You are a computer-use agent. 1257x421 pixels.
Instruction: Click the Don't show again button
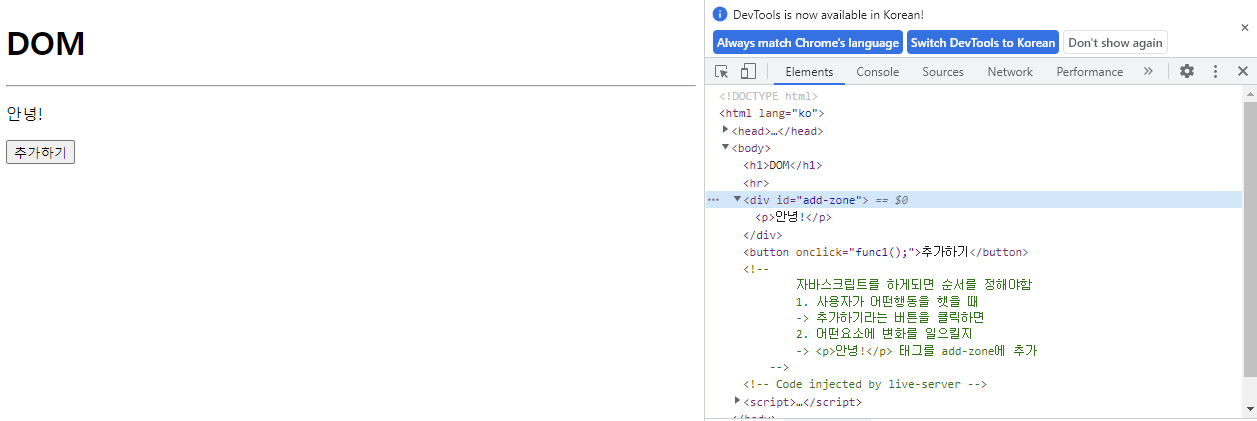pyautogui.click(x=1115, y=43)
